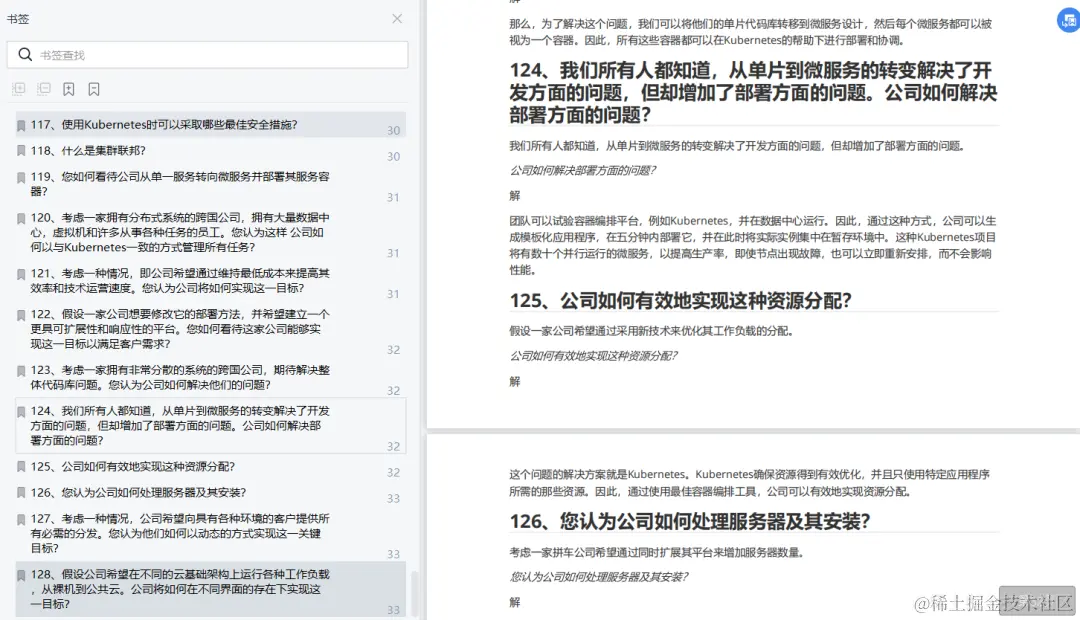
Task: Click paragraph starting 团队可以试验容器编排平台
Action: point(752,245)
